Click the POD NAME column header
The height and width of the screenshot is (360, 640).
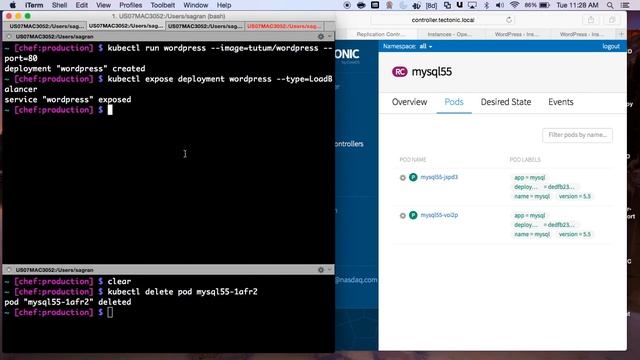413,160
